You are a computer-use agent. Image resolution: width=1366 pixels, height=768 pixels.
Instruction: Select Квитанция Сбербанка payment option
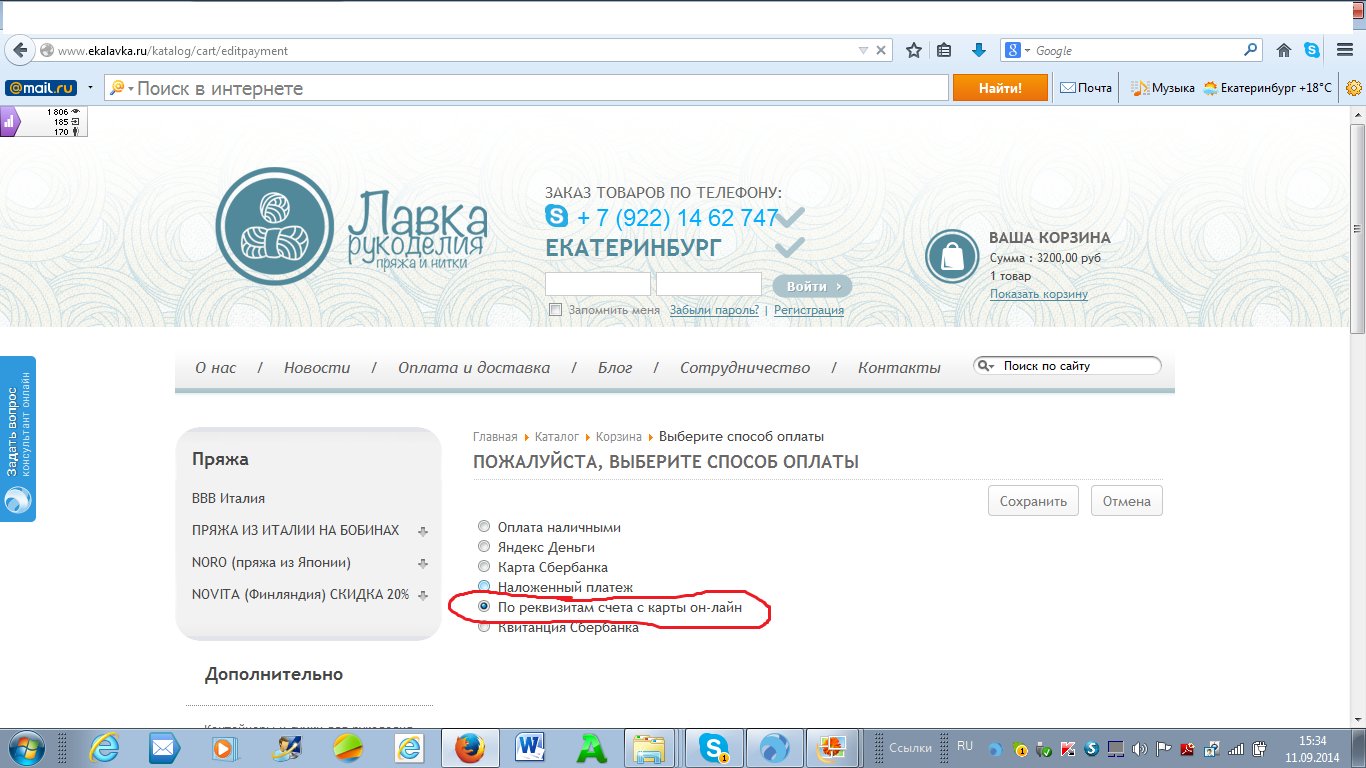point(484,627)
